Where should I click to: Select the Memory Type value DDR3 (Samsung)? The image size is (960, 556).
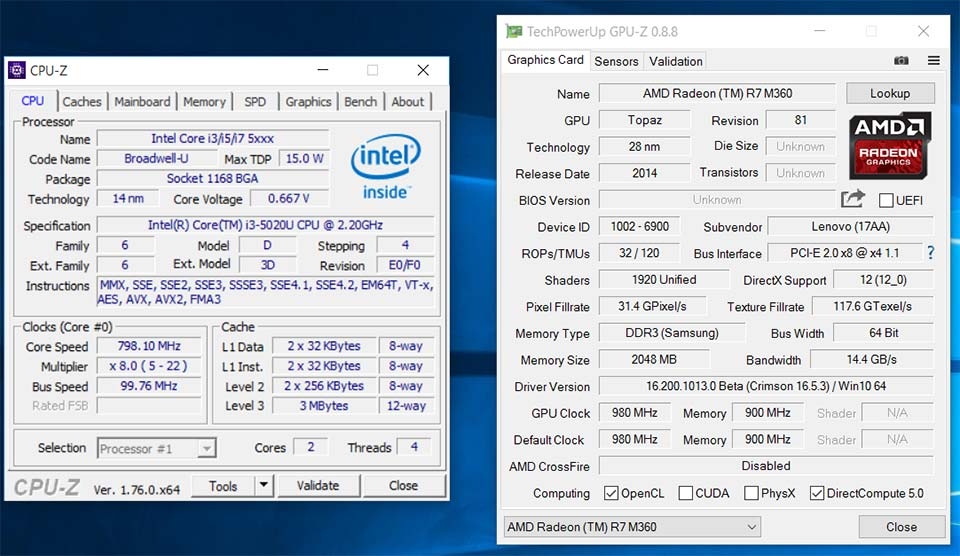[672, 333]
